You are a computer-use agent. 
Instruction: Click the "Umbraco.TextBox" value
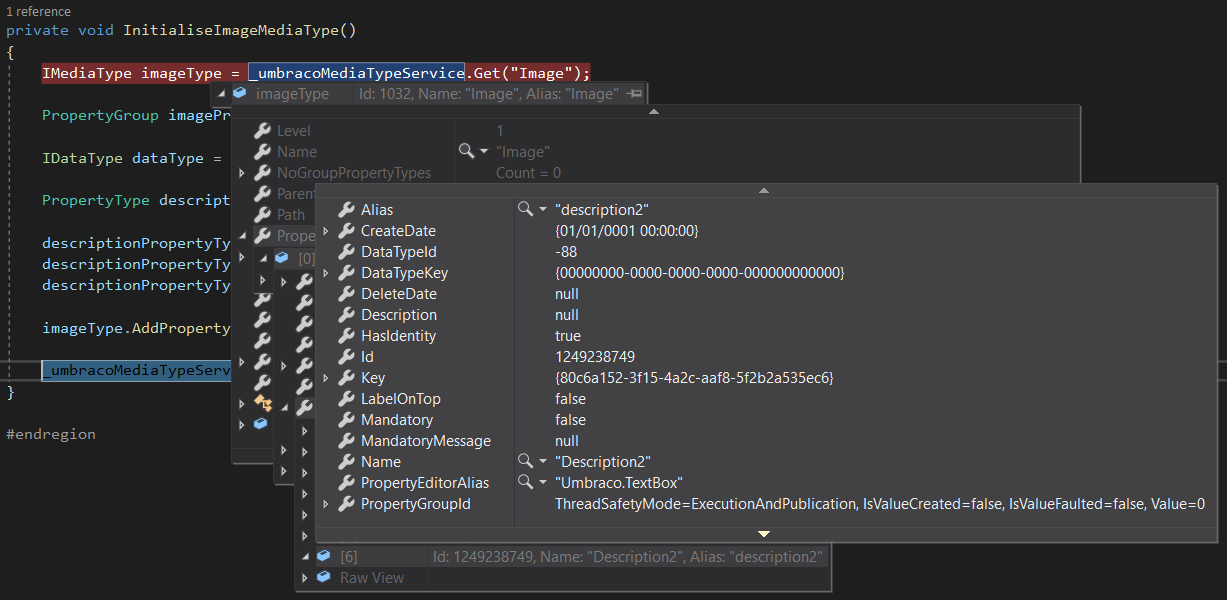[619, 483]
